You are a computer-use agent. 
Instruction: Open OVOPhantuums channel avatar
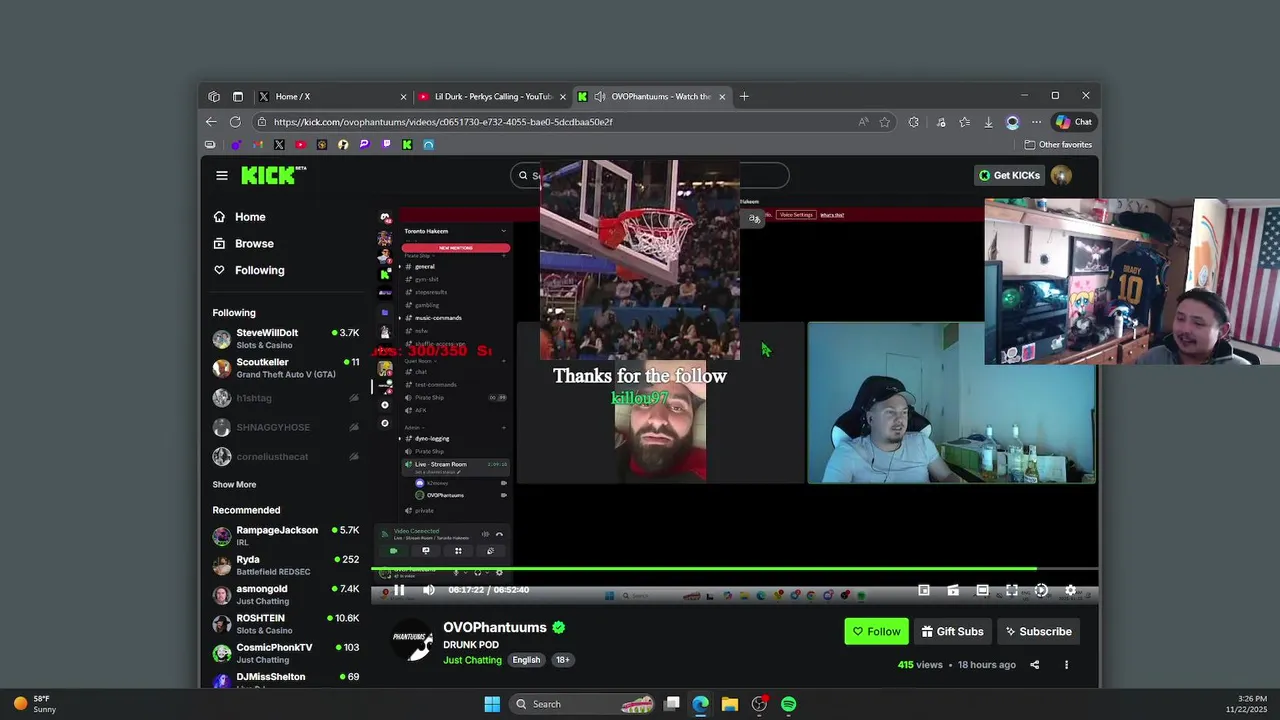412,641
